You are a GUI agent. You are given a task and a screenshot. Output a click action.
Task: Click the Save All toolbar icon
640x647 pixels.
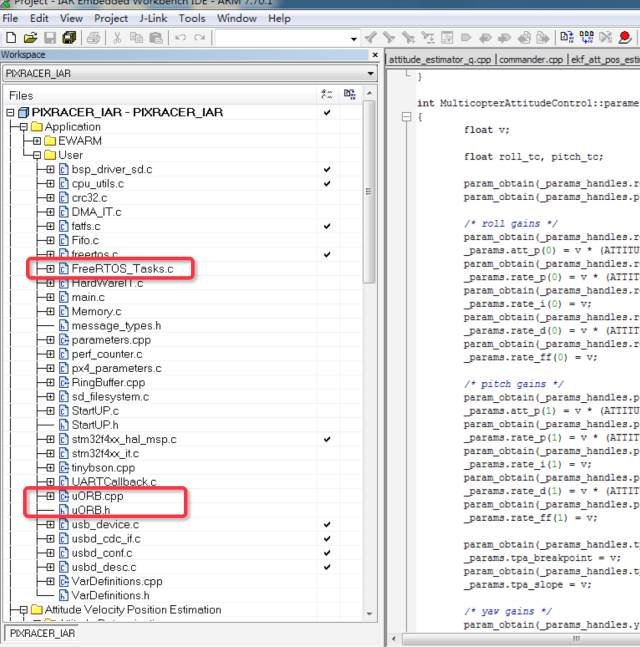69,38
